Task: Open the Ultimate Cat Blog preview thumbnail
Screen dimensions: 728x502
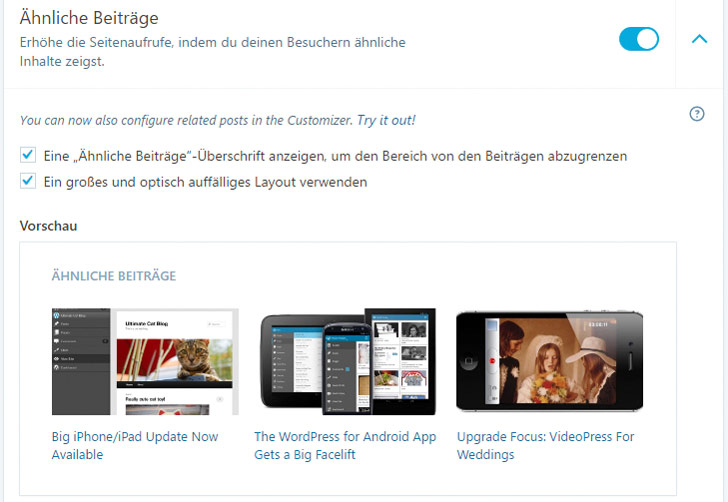Action: pos(145,361)
